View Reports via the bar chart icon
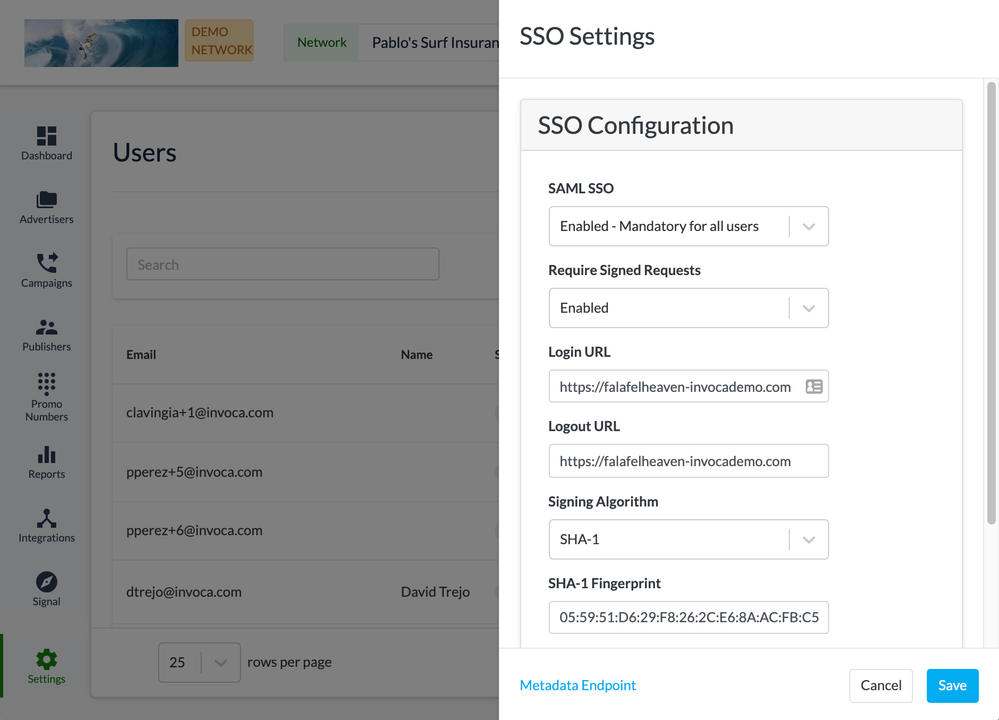The image size is (999, 720). coord(46,455)
